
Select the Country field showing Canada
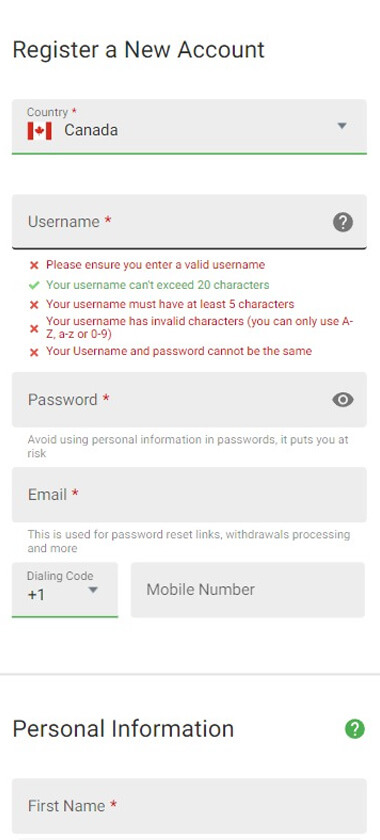(x=189, y=127)
